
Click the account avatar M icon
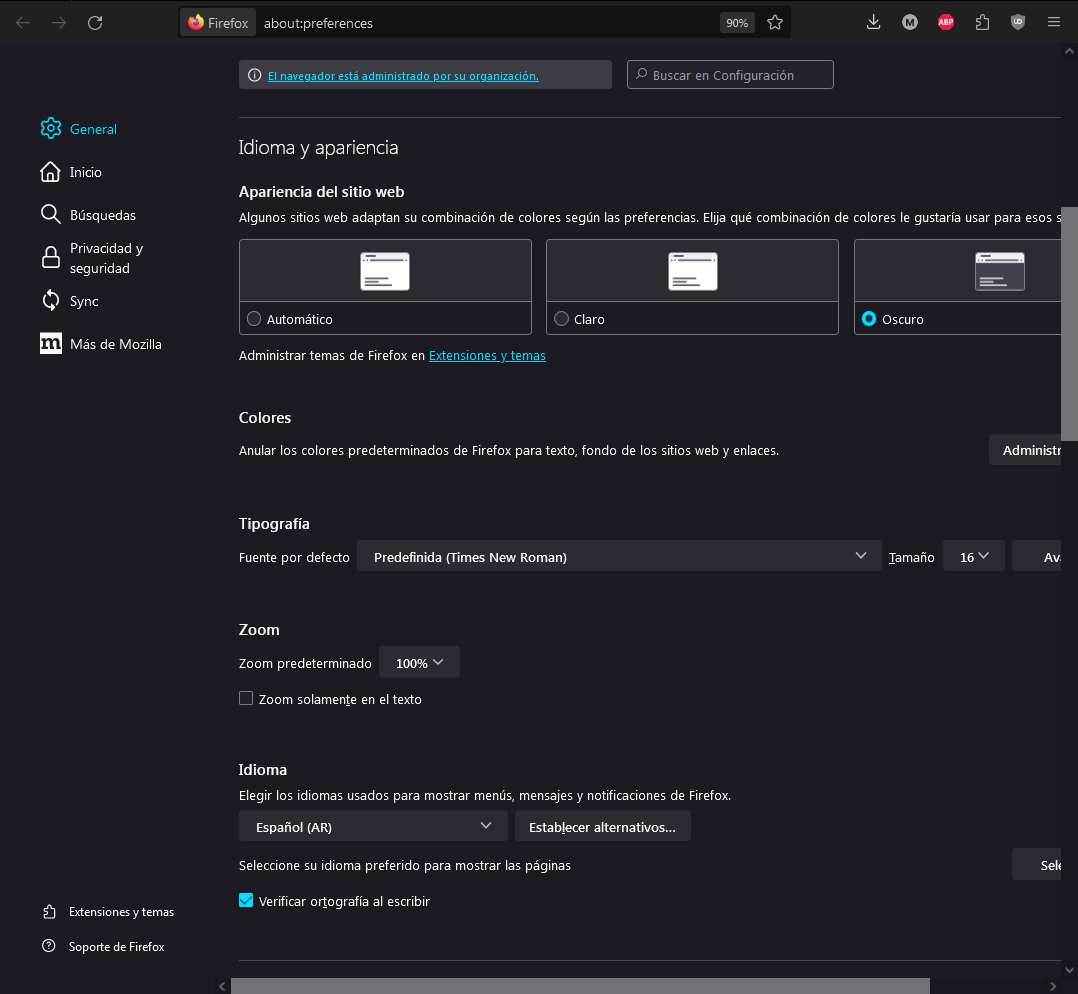[x=910, y=23]
